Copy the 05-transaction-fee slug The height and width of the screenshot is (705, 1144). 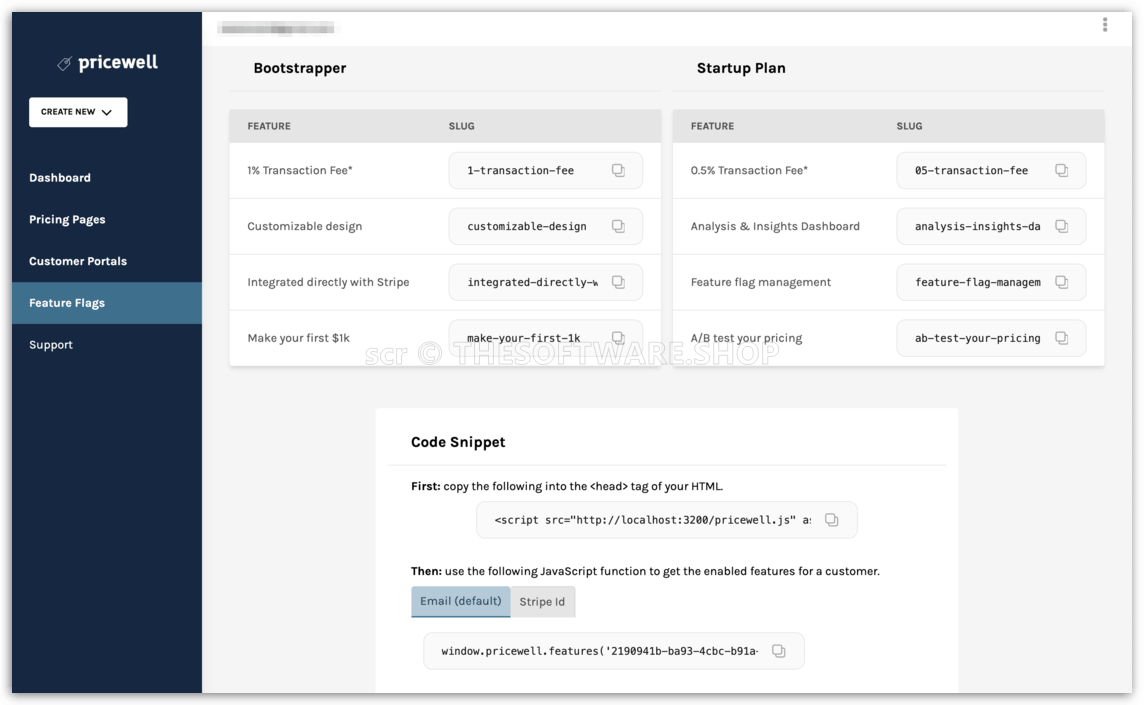1062,171
